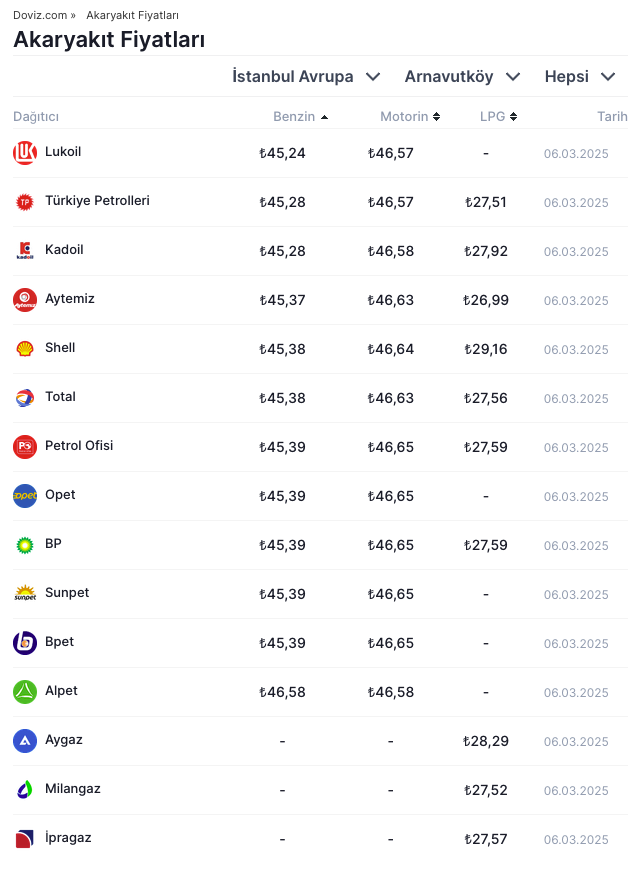
Task: Click the Aygaz logo icon
Action: coord(25,741)
